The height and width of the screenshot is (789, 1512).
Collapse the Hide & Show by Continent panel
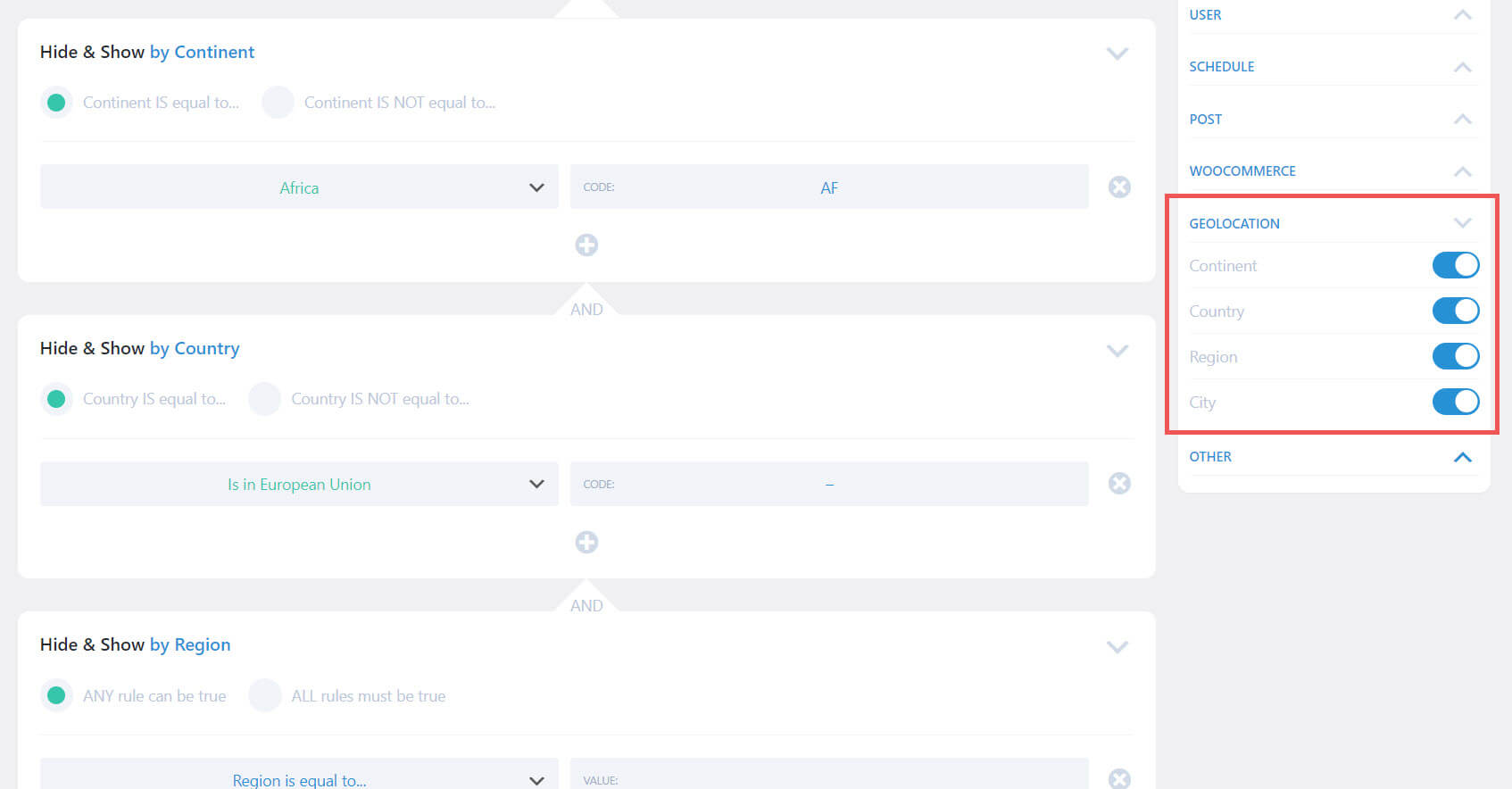click(x=1117, y=54)
